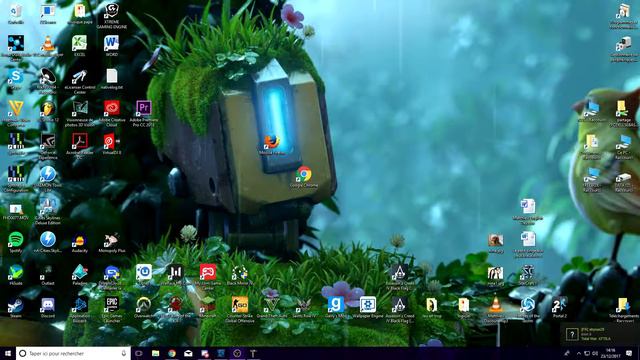Open the Téléchargements shortcut folder icon
Viewport: 640px width, 360px height.
(x=623, y=309)
